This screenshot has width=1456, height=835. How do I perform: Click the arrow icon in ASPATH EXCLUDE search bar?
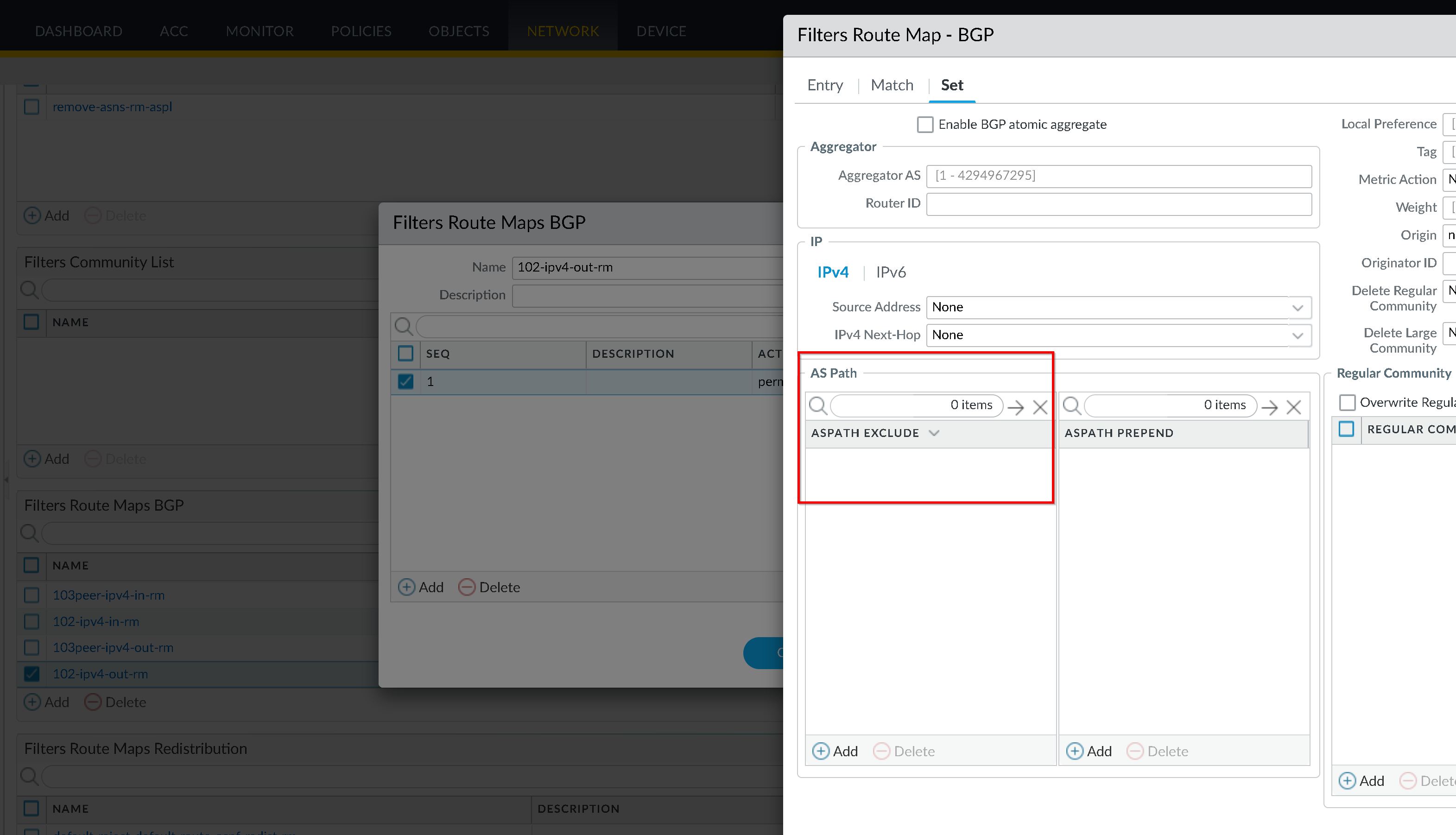(x=1016, y=407)
